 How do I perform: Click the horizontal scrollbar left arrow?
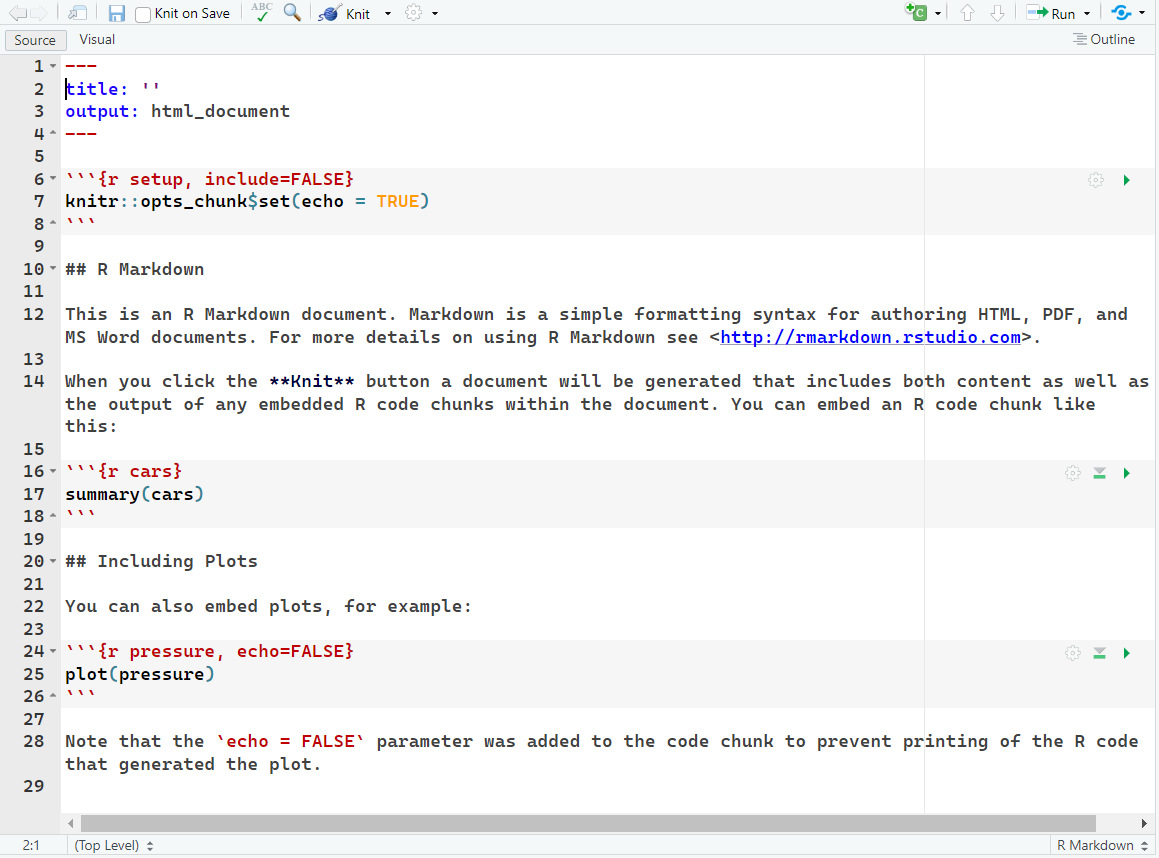pyautogui.click(x=71, y=823)
